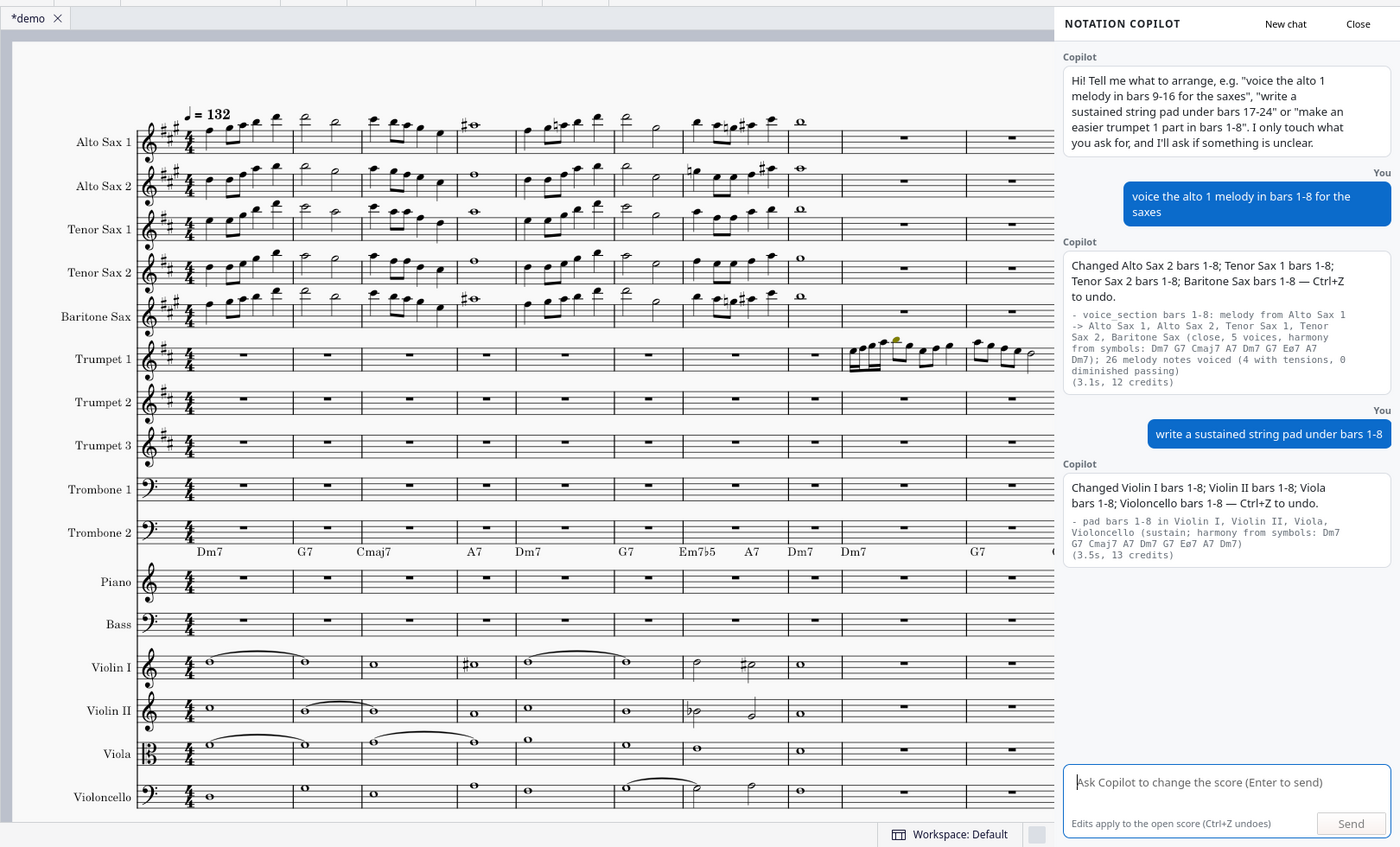Select the Piano staff label

pyautogui.click(x=115, y=581)
